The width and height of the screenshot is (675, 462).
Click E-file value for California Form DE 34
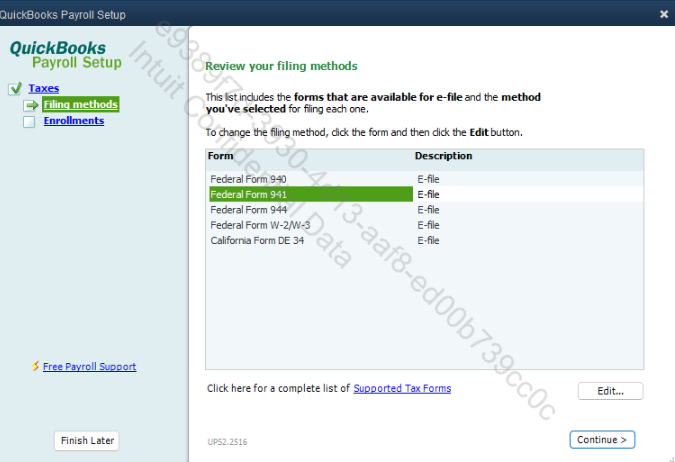[x=428, y=241]
